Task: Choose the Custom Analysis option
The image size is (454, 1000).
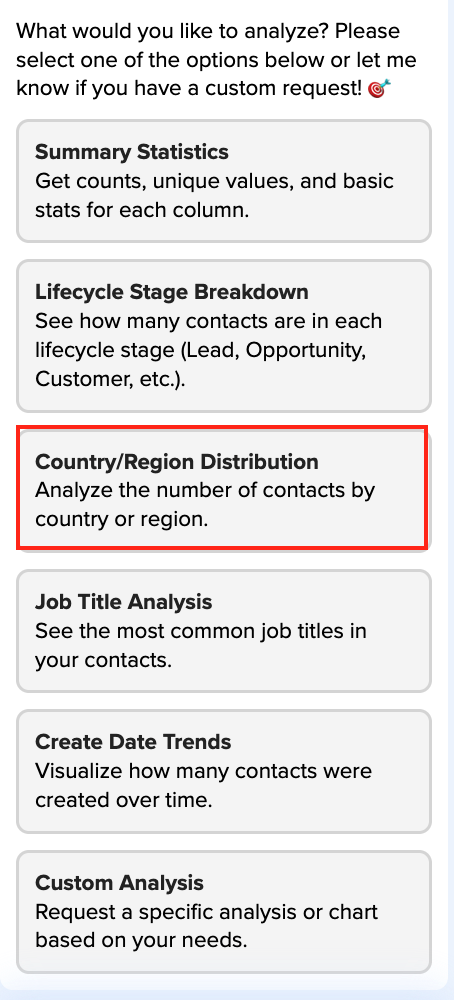Action: (224, 911)
